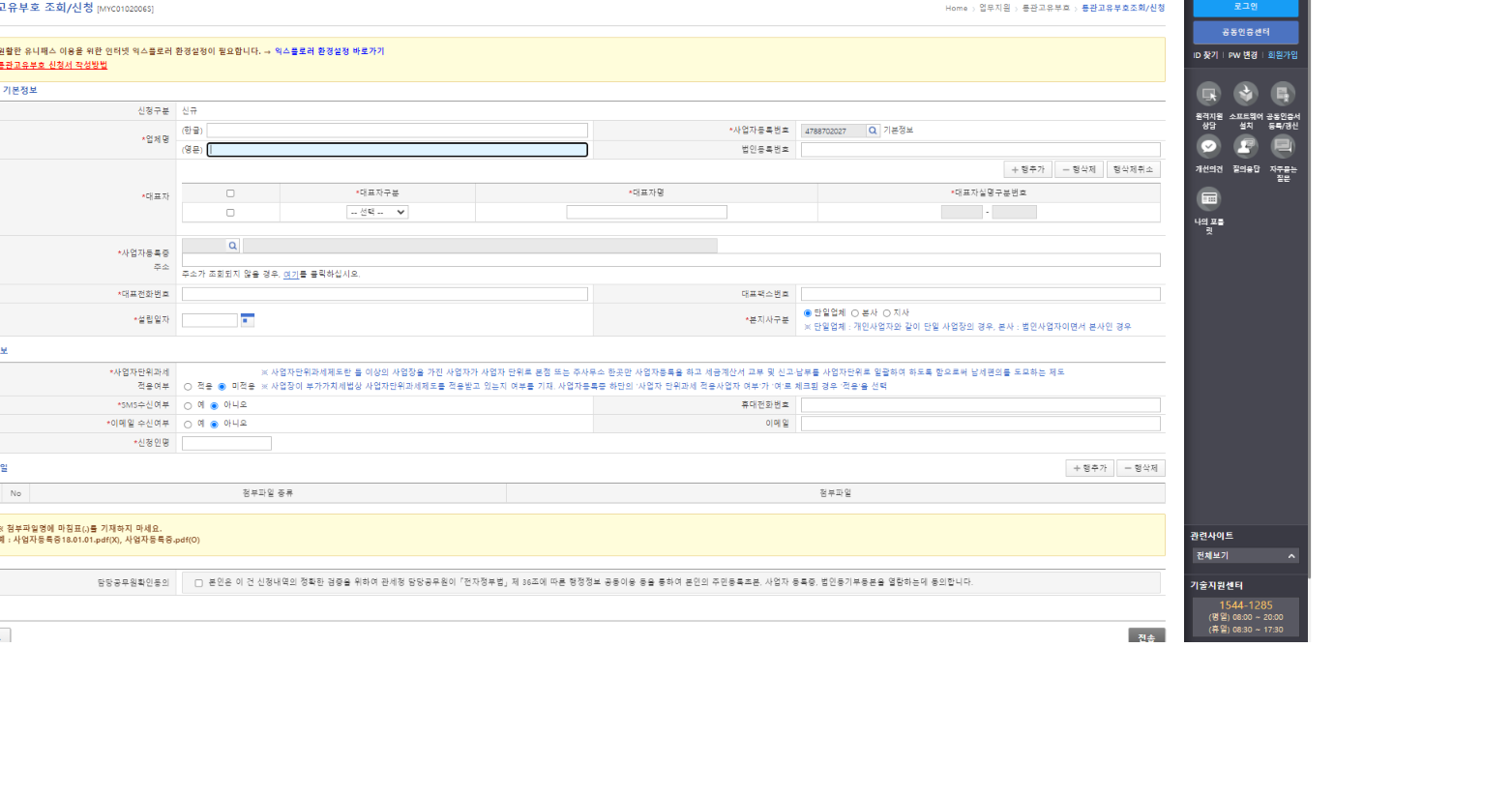
Task: Click 통관고유부호 in the breadcrumb
Action: click(1046, 8)
